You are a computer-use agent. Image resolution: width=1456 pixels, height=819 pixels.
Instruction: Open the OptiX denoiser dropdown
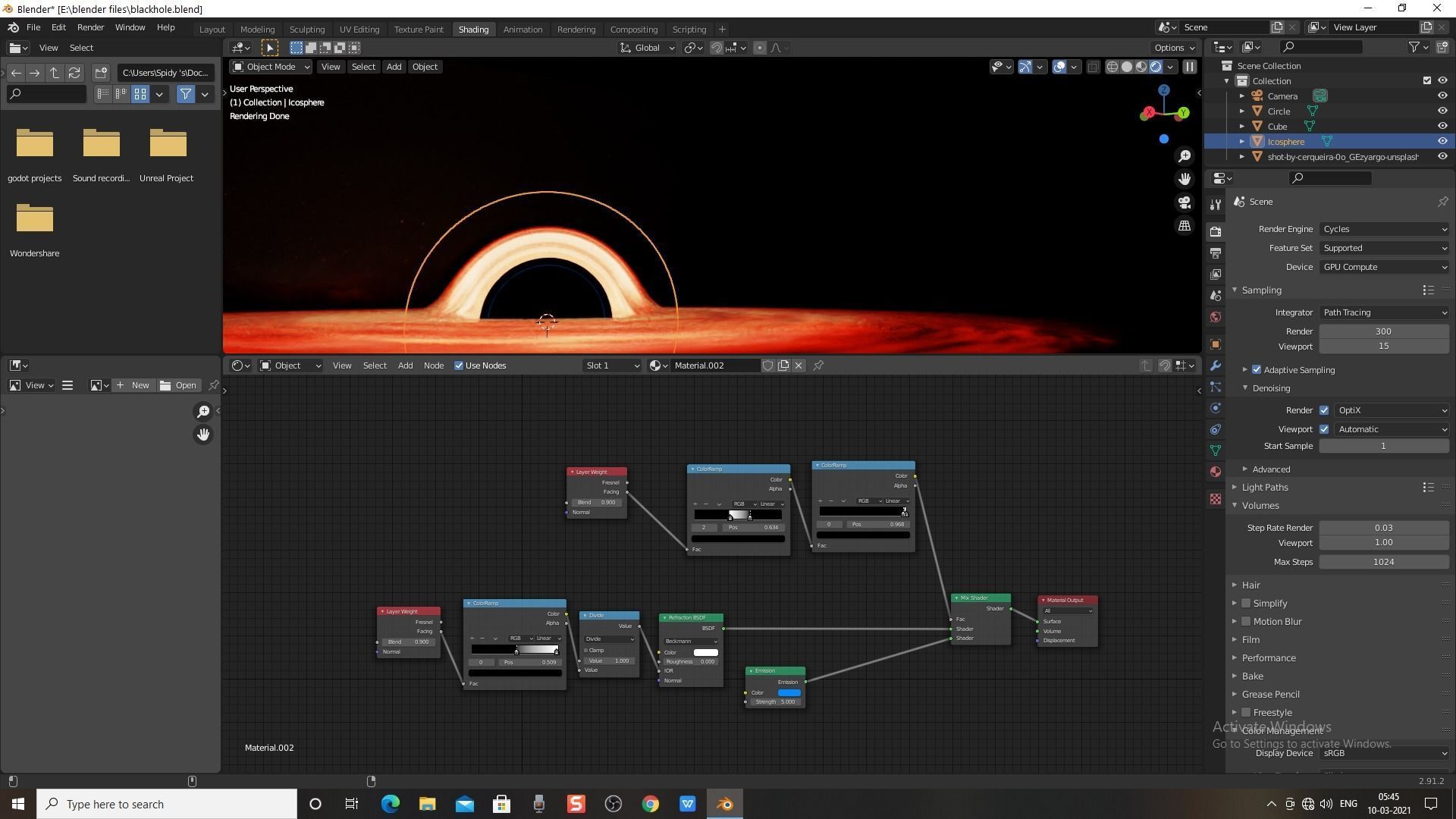(x=1392, y=410)
